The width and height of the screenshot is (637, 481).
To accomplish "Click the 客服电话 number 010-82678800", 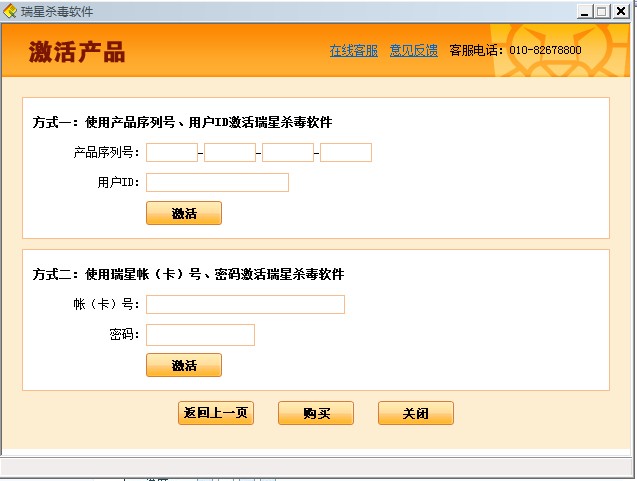I will click(545, 50).
